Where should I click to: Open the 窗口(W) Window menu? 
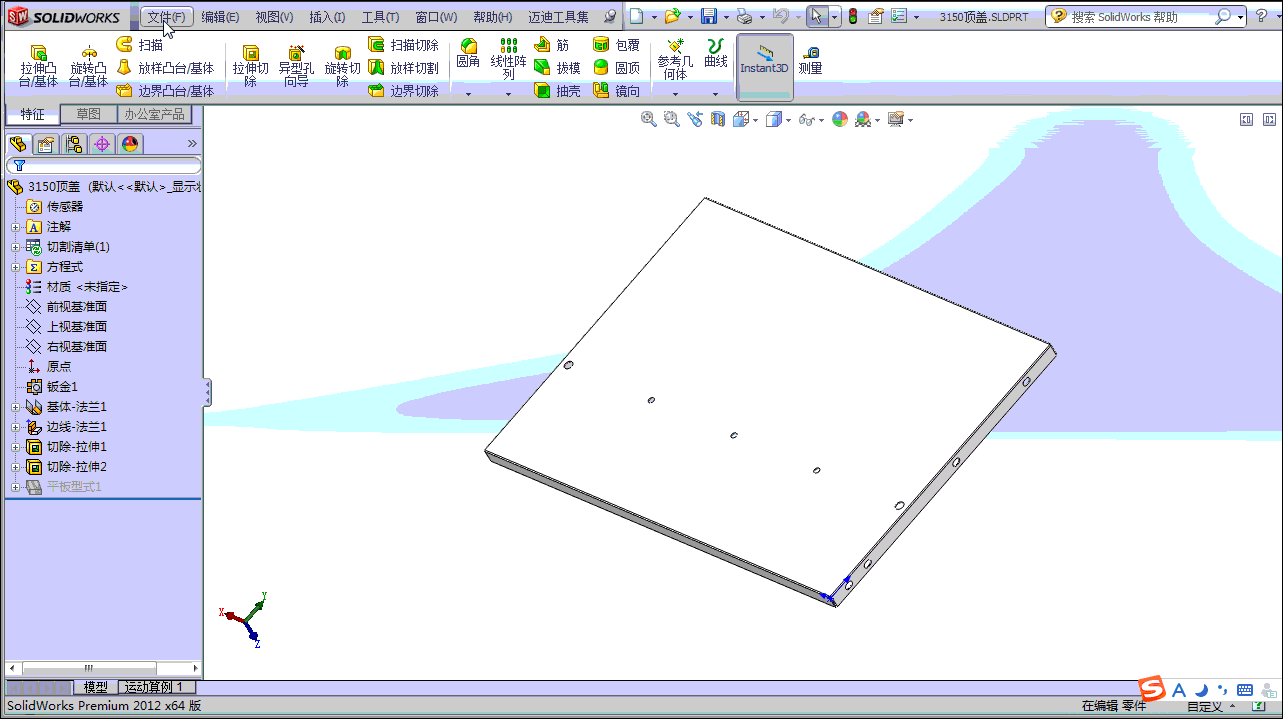click(436, 17)
